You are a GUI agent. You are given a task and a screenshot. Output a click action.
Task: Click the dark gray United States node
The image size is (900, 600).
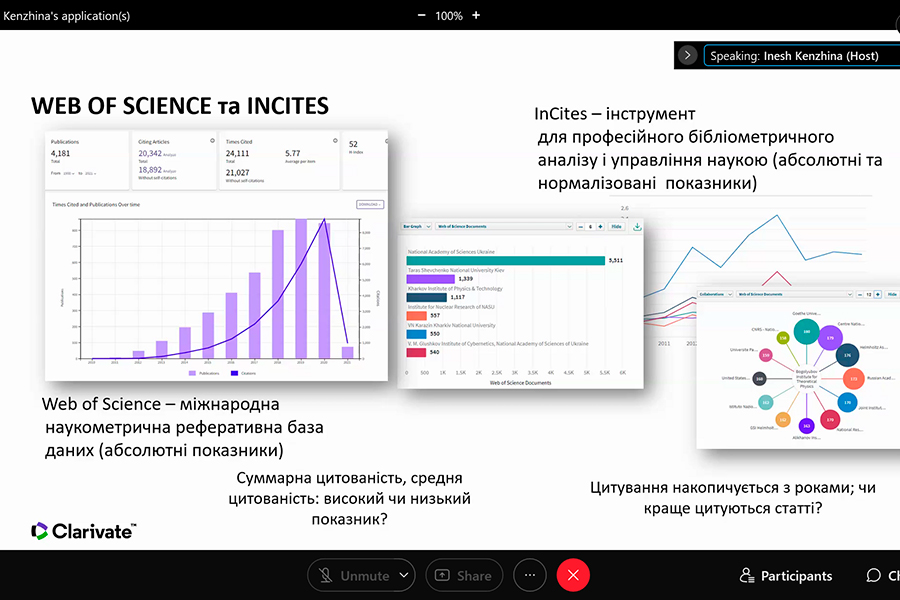759,379
